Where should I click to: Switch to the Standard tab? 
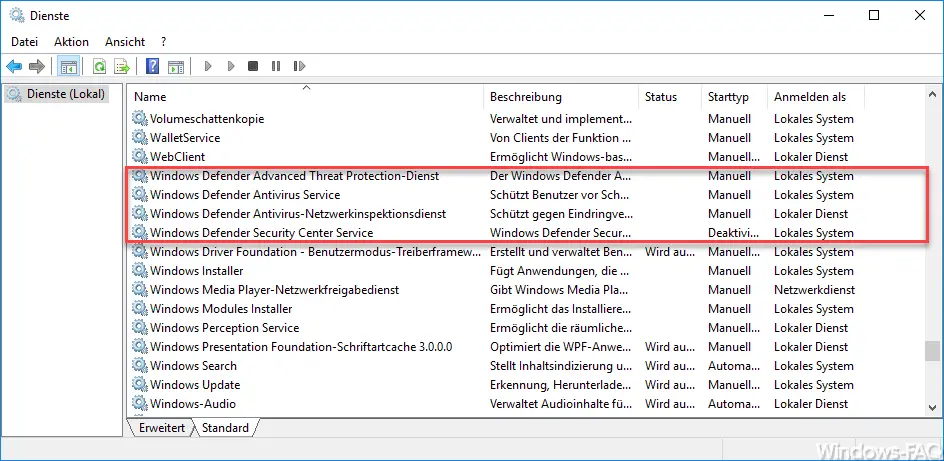225,428
